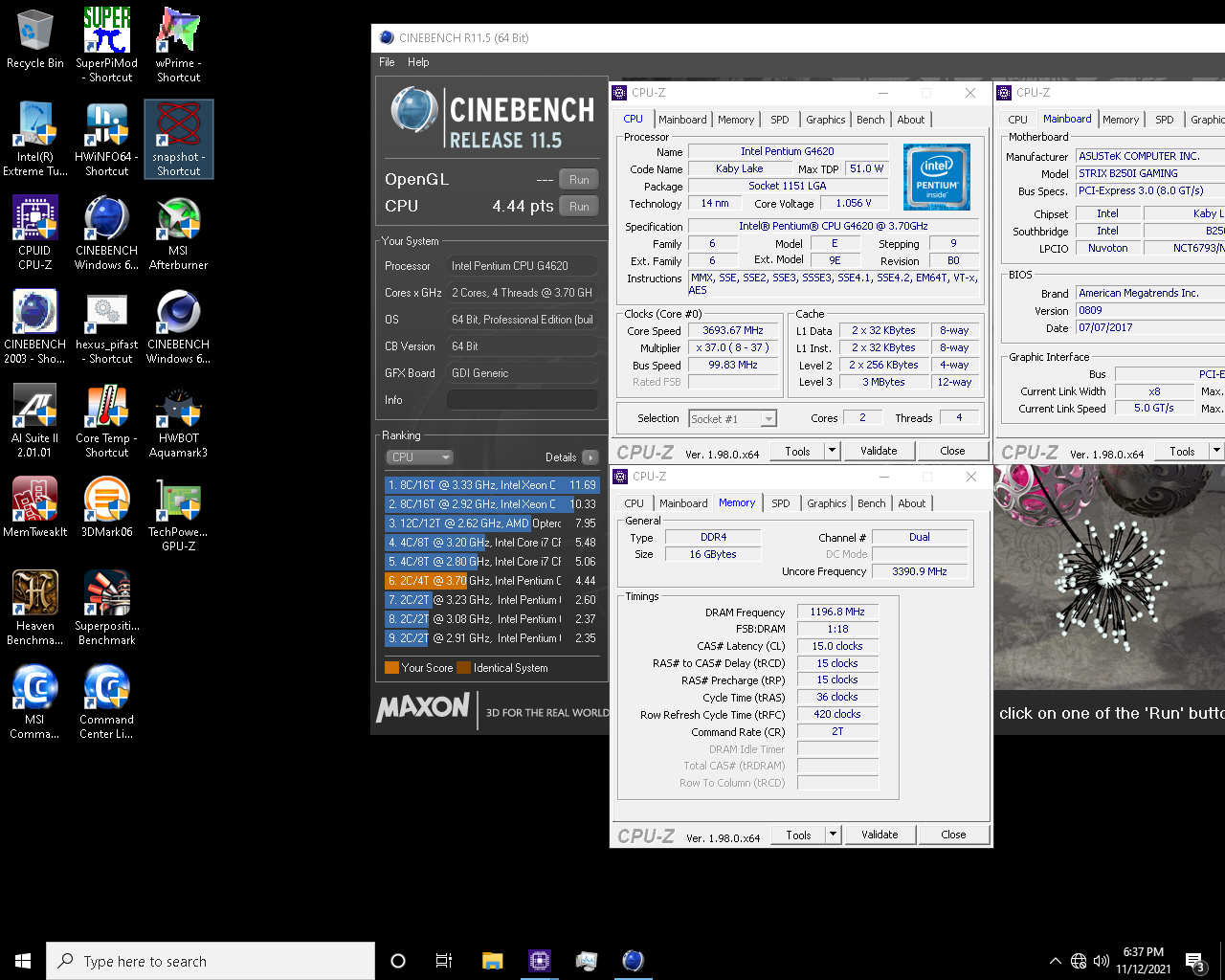This screenshot has width=1225, height=980.
Task: Open the Recycle Bin desktop icon
Action: click(x=35, y=40)
